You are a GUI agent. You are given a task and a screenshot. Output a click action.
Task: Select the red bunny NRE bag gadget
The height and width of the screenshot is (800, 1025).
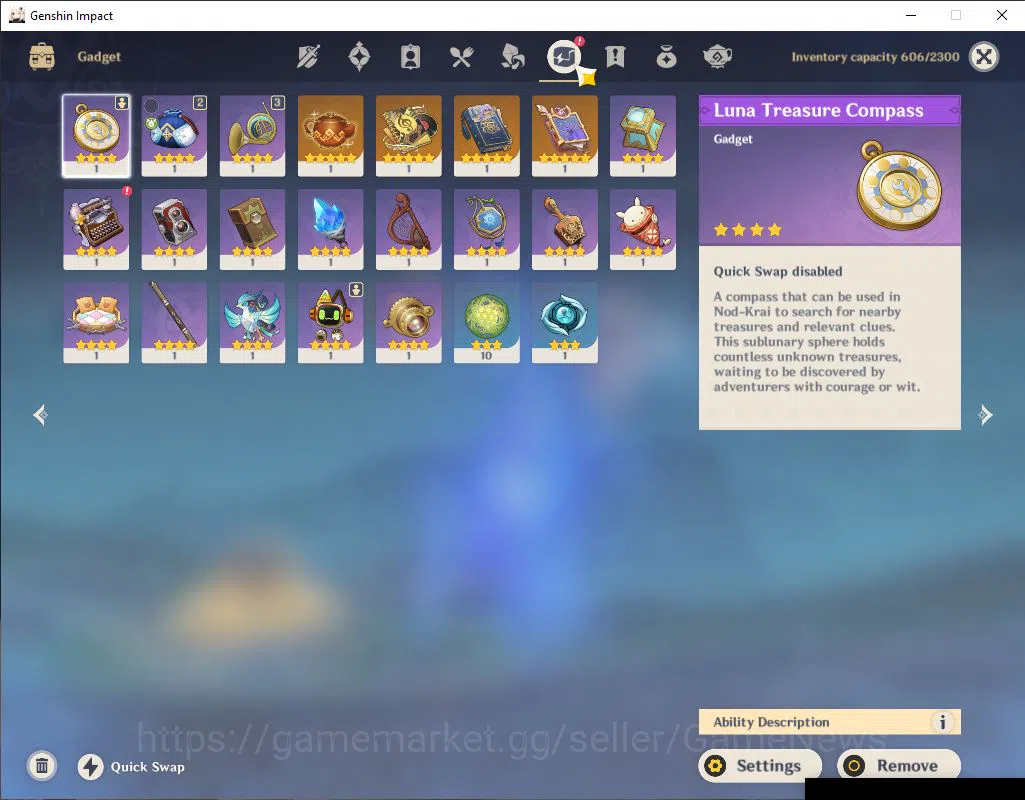click(643, 229)
